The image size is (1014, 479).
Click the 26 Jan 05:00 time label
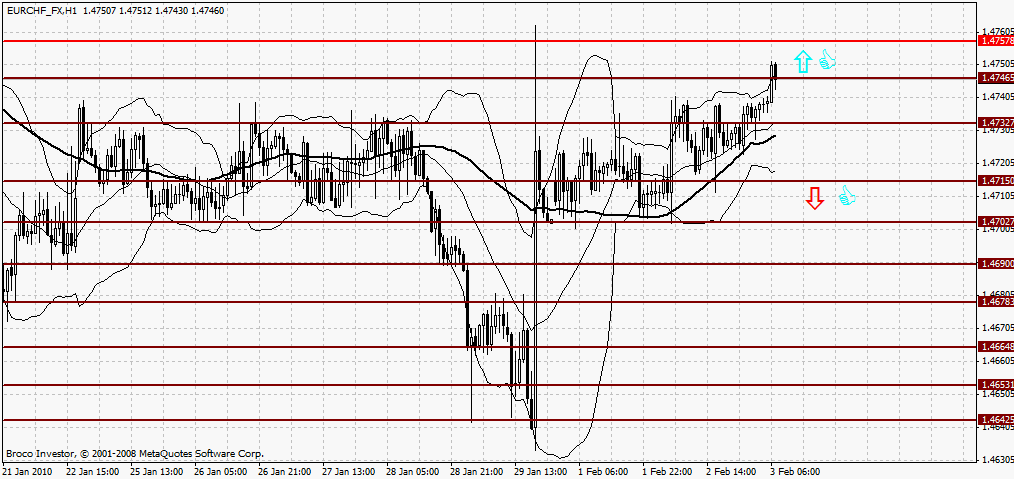221,472
